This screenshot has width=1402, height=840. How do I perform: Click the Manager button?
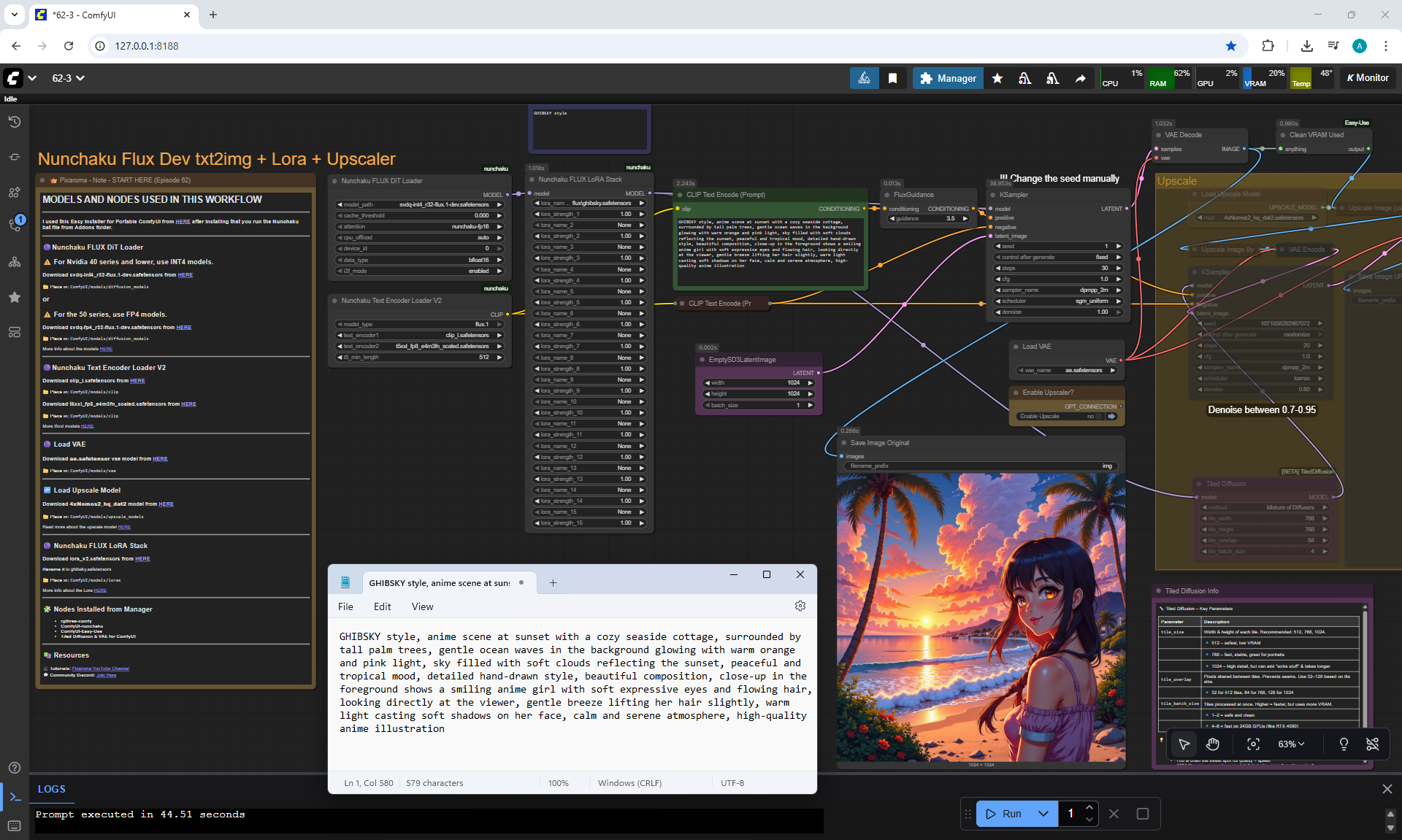[948, 78]
